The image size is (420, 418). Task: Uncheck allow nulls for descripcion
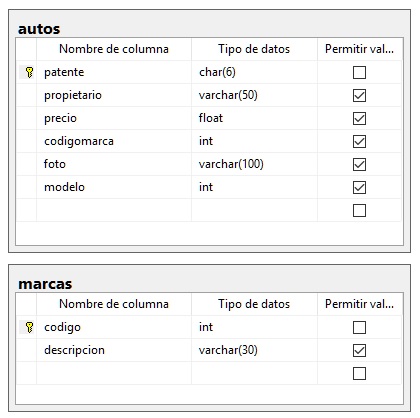coord(359,350)
